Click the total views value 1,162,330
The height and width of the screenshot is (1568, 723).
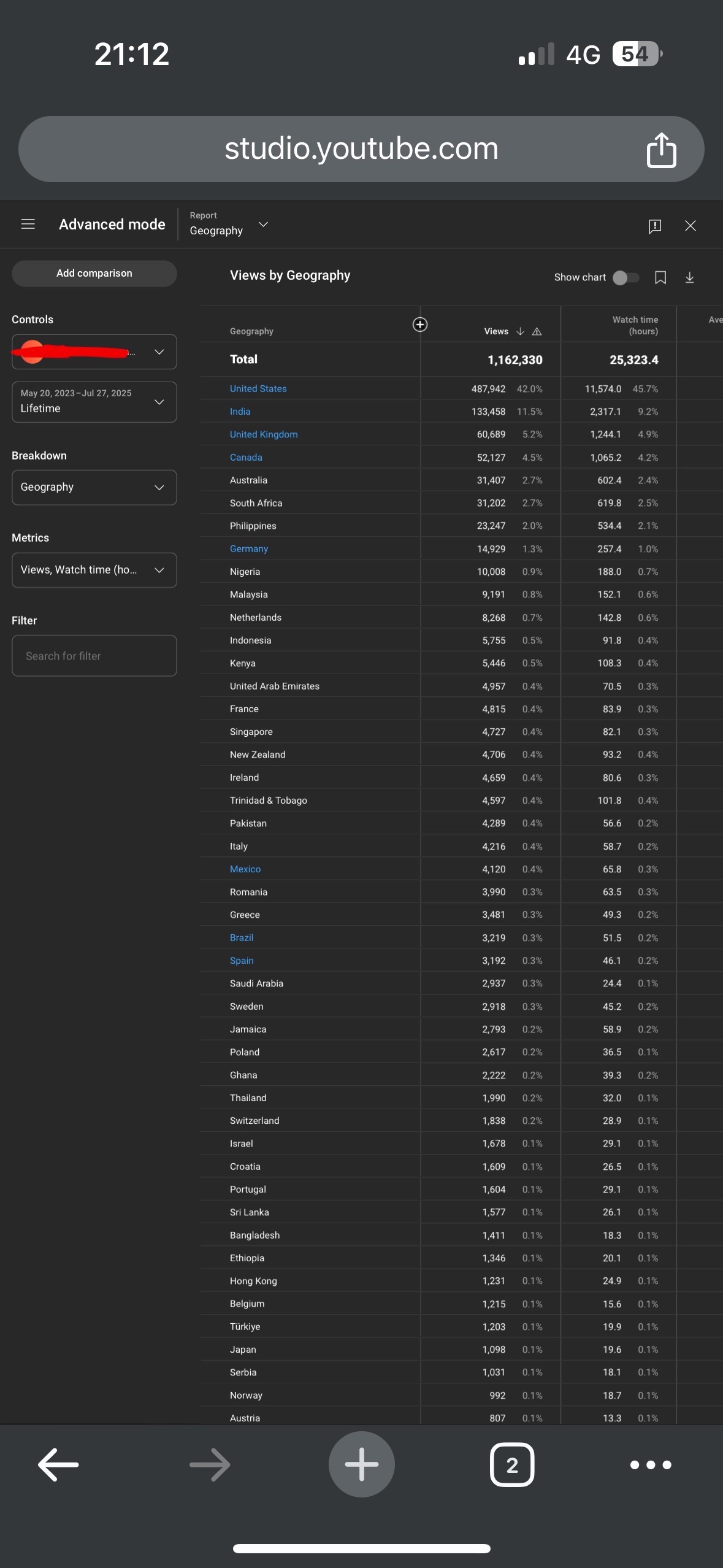click(515, 360)
